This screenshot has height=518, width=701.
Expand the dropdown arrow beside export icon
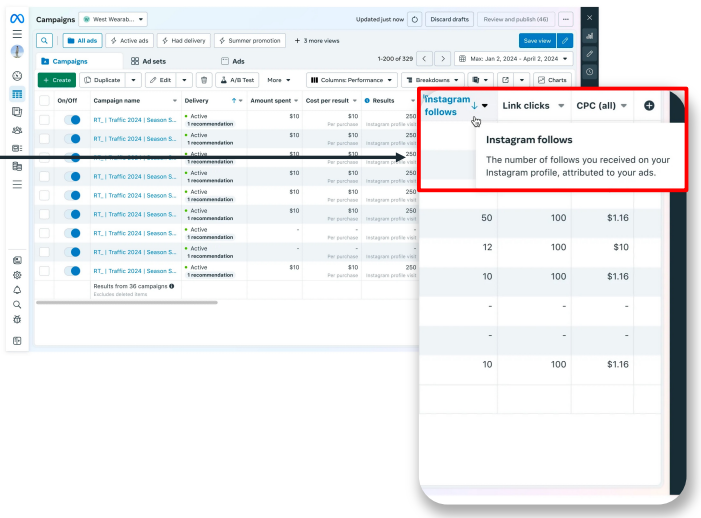click(522, 80)
